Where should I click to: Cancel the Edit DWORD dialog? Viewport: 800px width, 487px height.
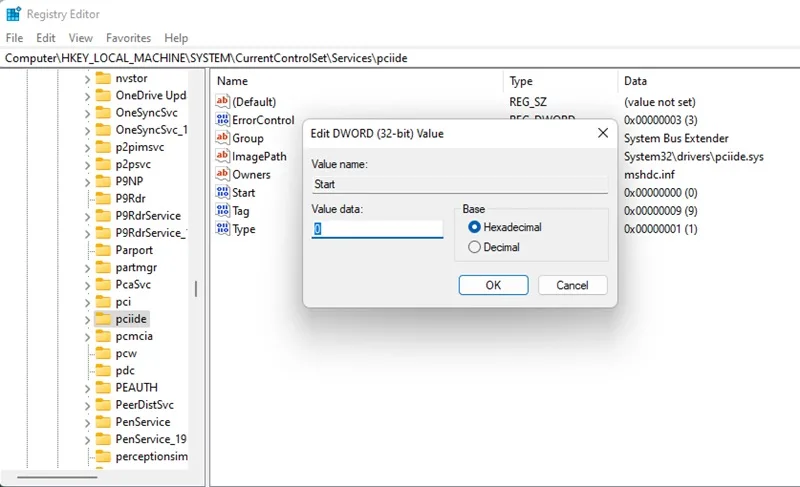click(572, 285)
